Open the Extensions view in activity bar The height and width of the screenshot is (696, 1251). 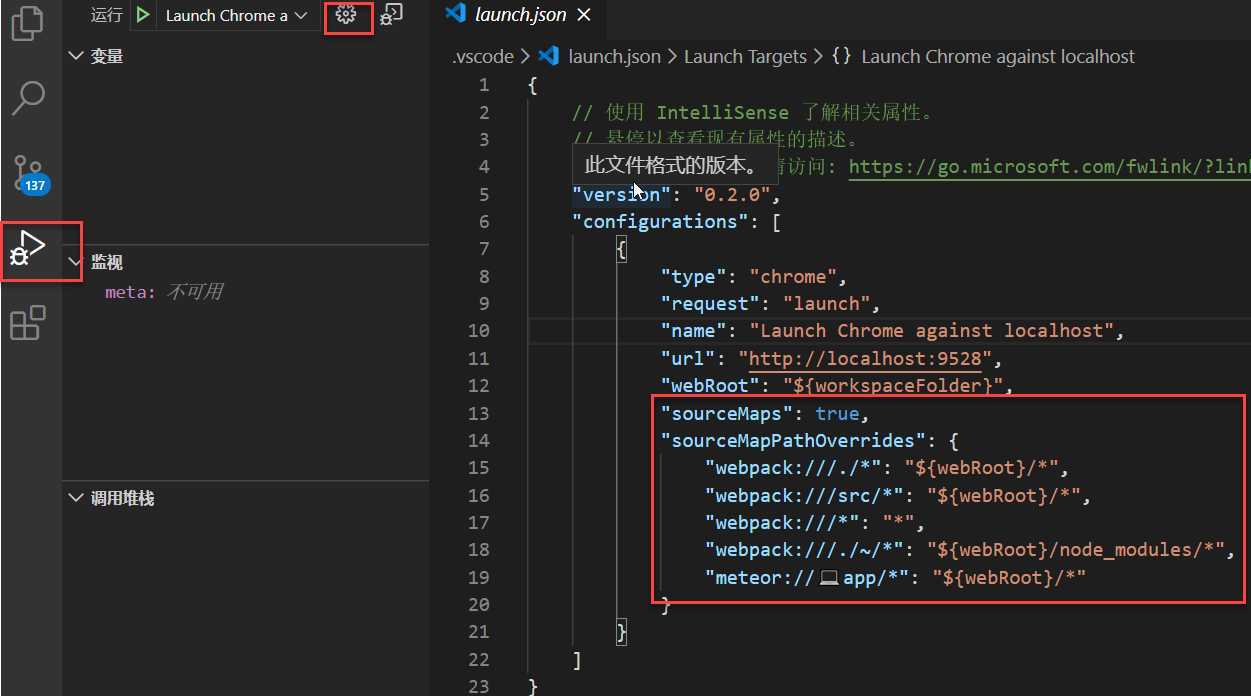pos(28,323)
